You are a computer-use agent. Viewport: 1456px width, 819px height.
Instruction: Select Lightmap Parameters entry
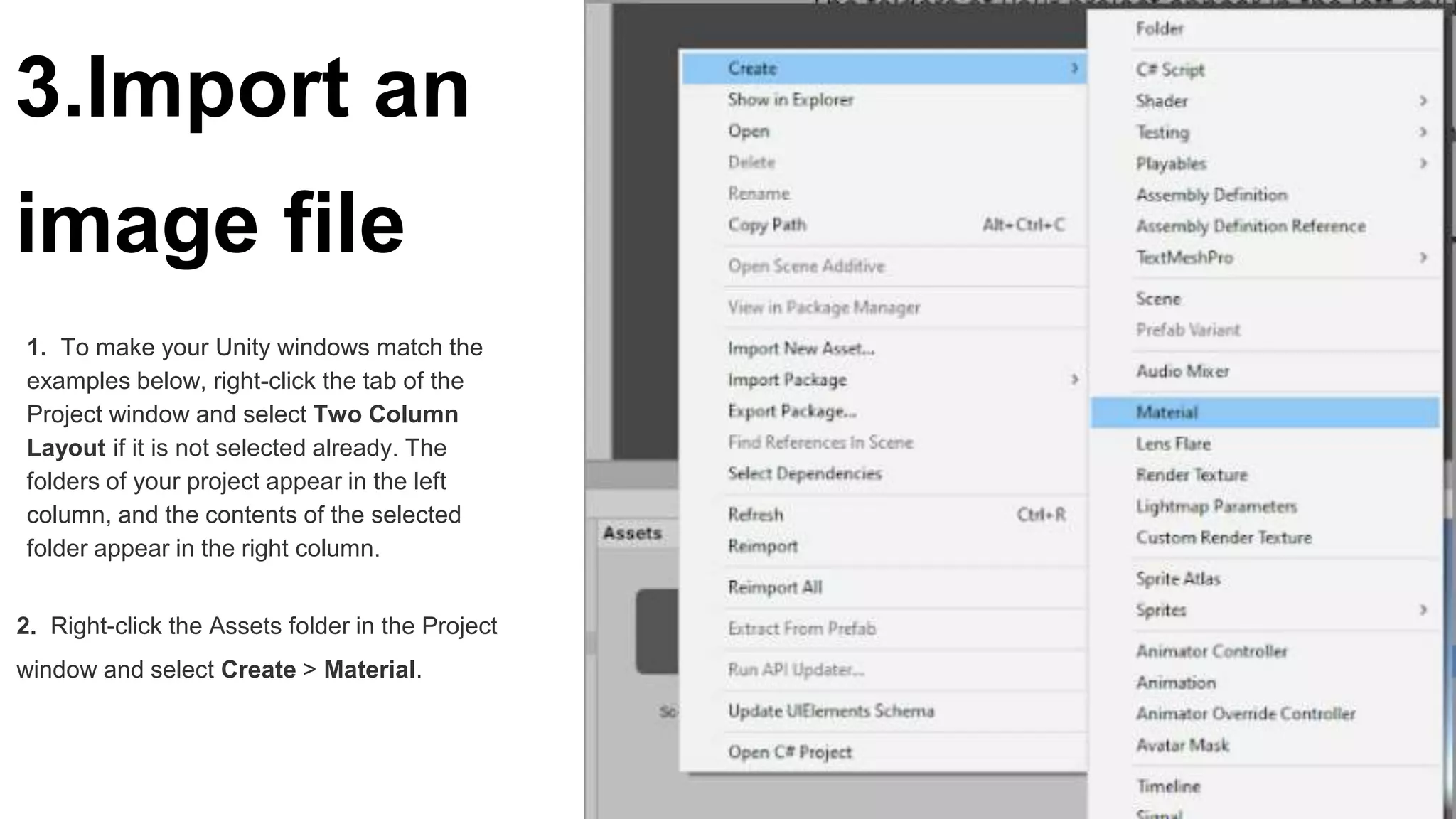pyautogui.click(x=1265, y=506)
